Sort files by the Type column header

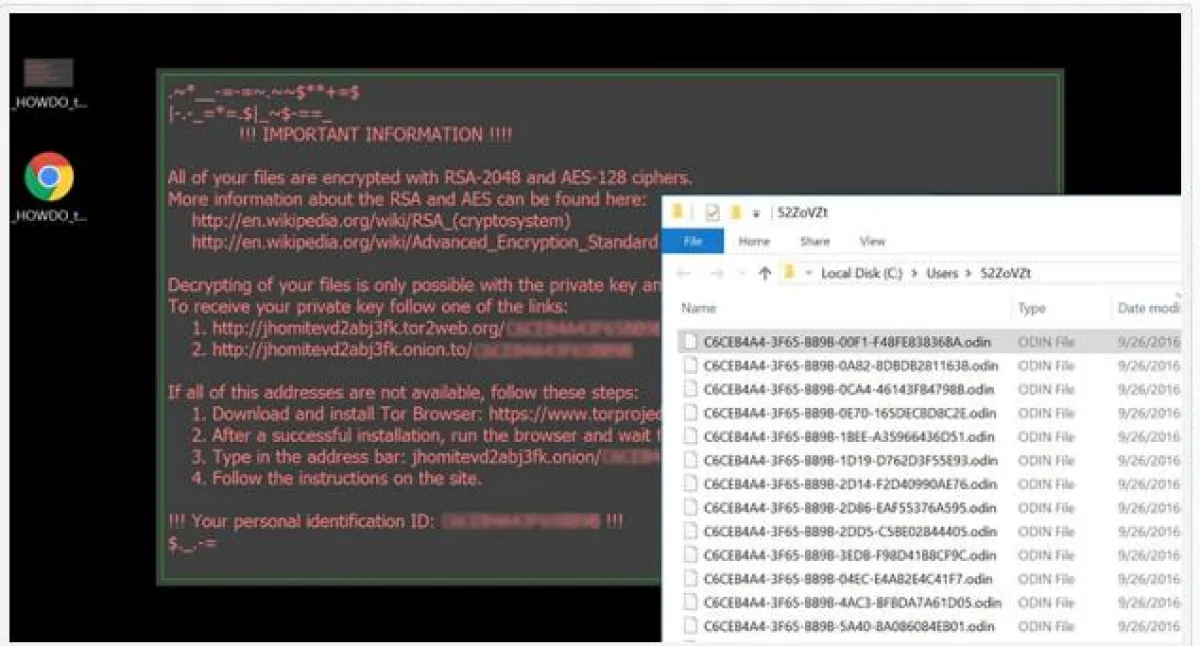coord(1031,308)
